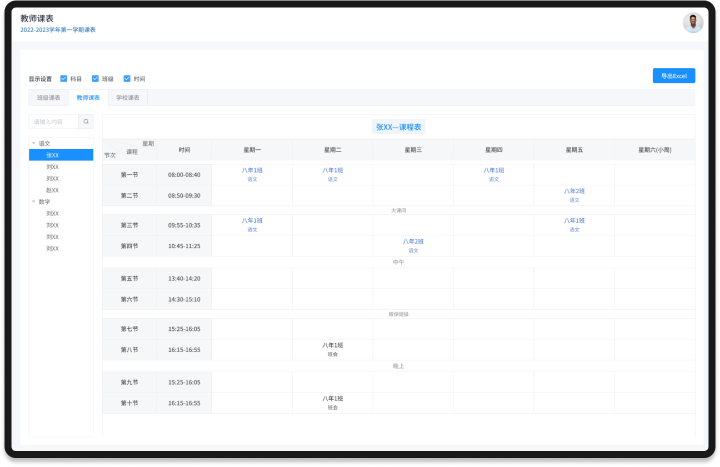The width and height of the screenshot is (720, 467).
Task: Open Wednesday fourth period 八年2班 class
Action: (413, 241)
